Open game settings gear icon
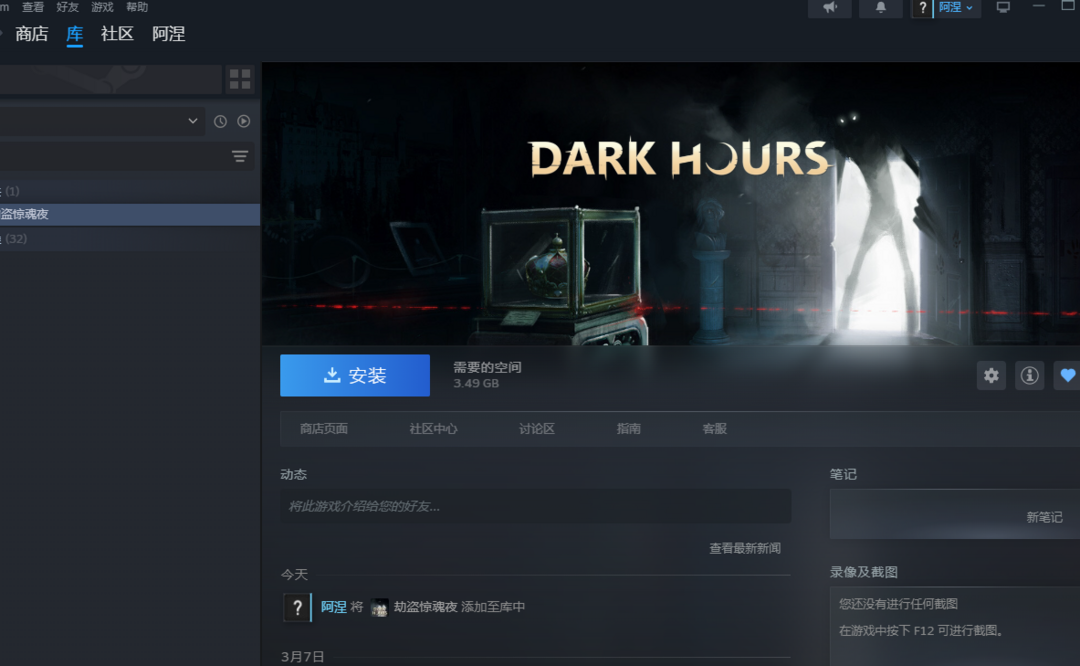 coord(991,375)
